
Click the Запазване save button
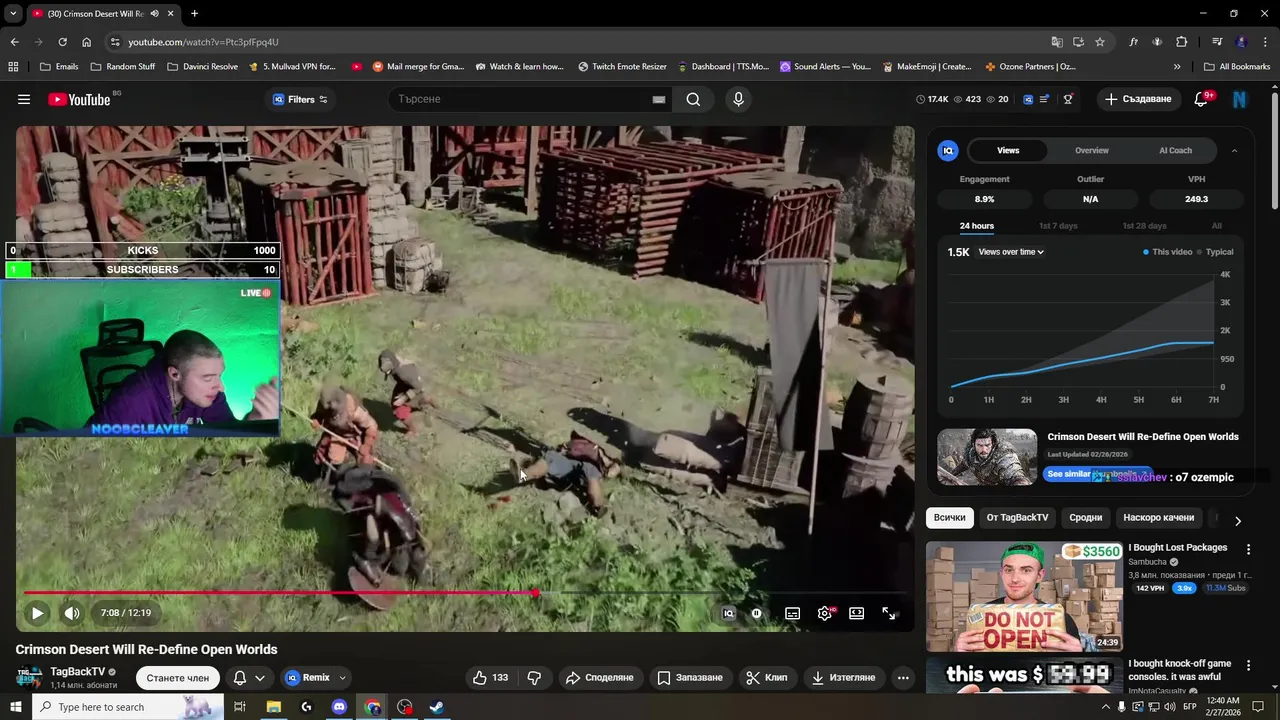click(x=690, y=678)
